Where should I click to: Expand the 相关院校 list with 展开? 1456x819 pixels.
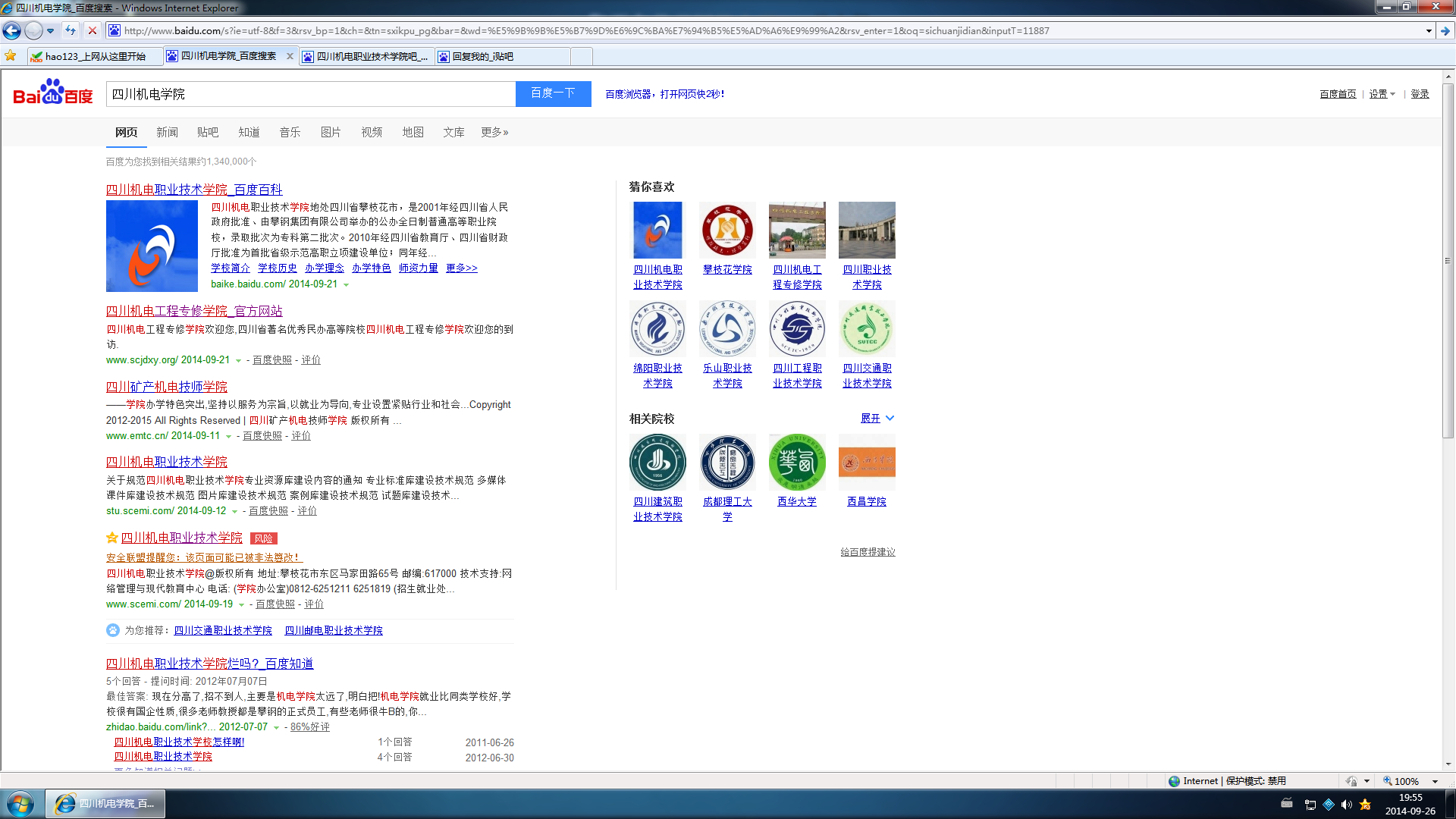[877, 418]
